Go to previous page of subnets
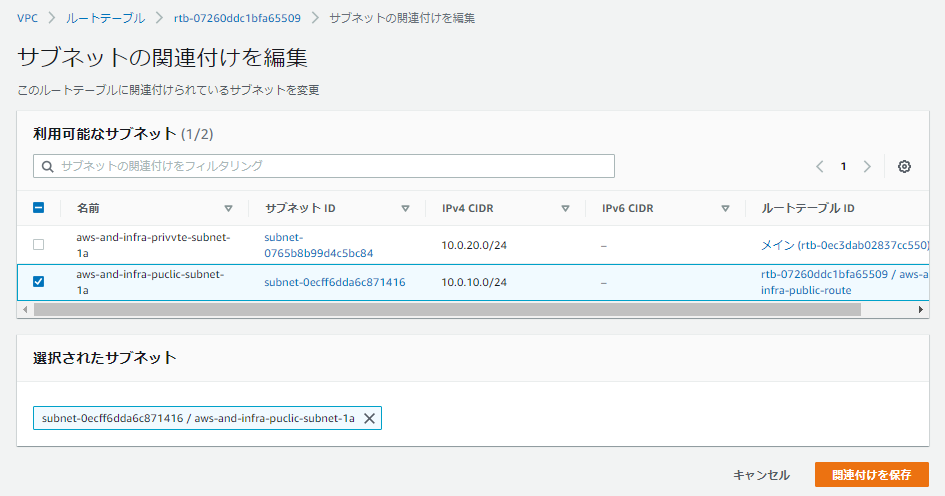The width and height of the screenshot is (945, 496). pos(820,166)
